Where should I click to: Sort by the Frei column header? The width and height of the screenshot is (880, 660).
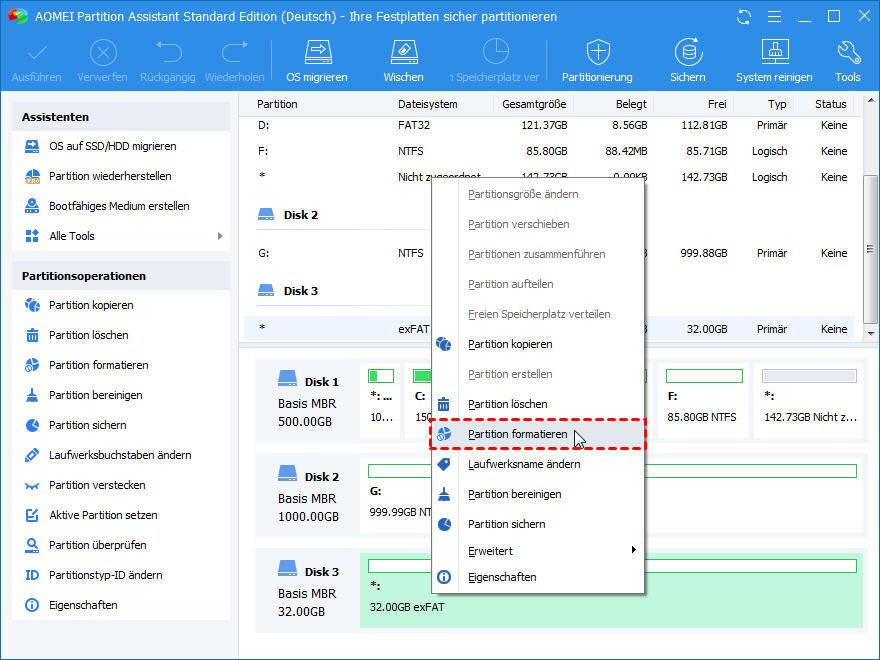pyautogui.click(x=717, y=104)
